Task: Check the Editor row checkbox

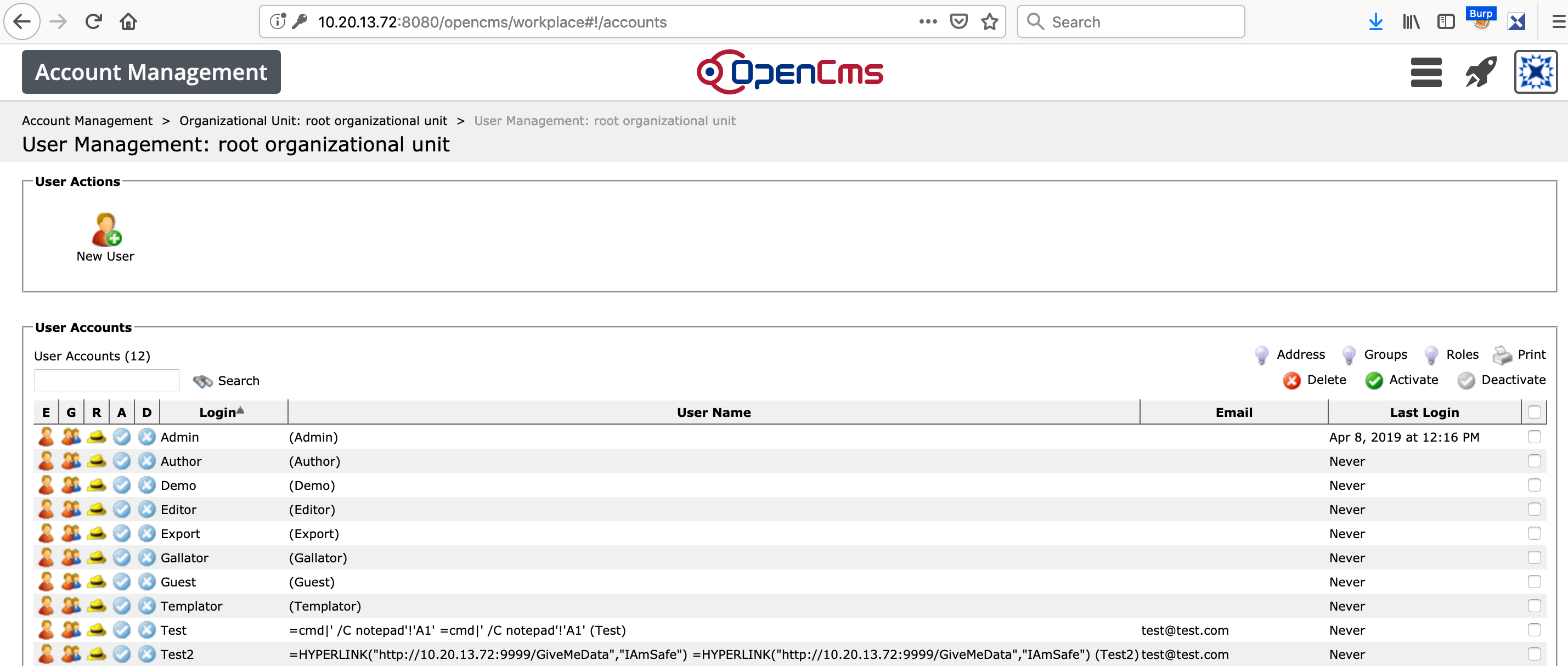Action: [x=1534, y=510]
